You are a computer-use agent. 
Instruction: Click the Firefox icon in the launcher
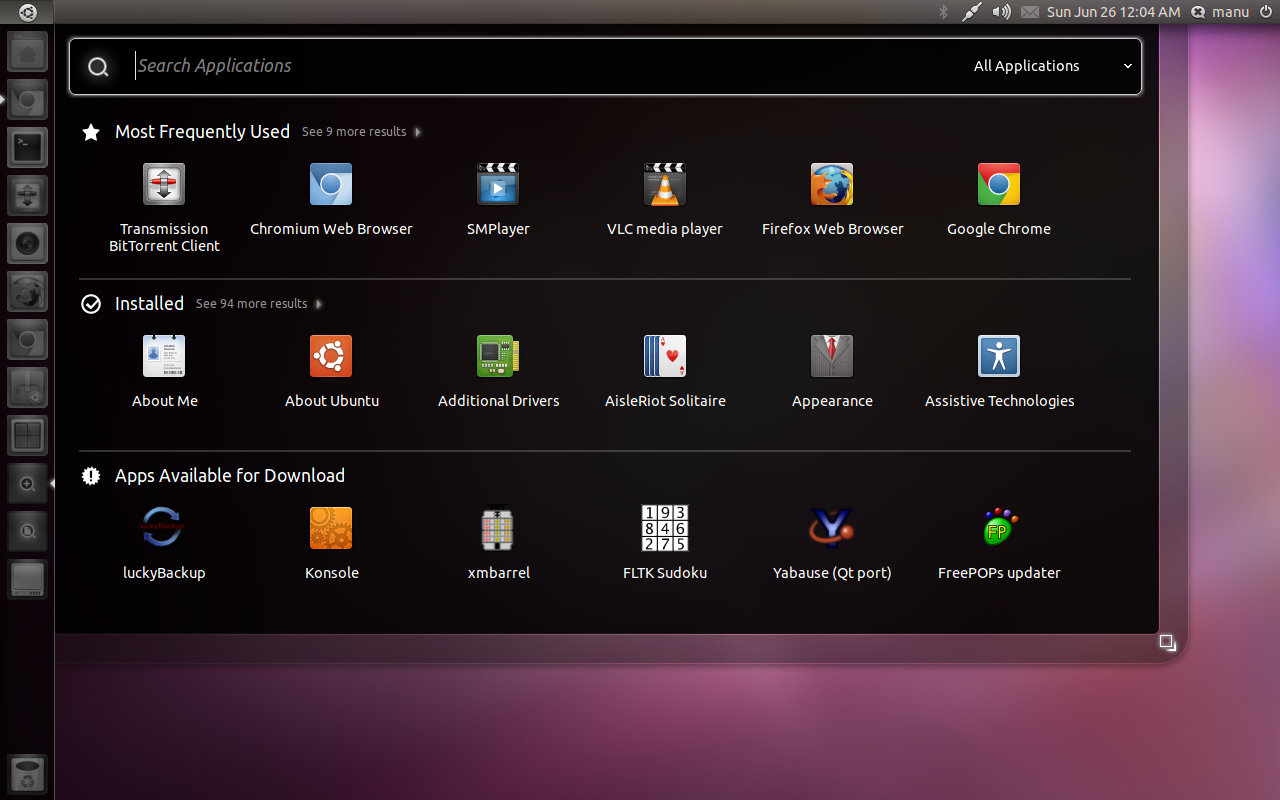[x=28, y=292]
